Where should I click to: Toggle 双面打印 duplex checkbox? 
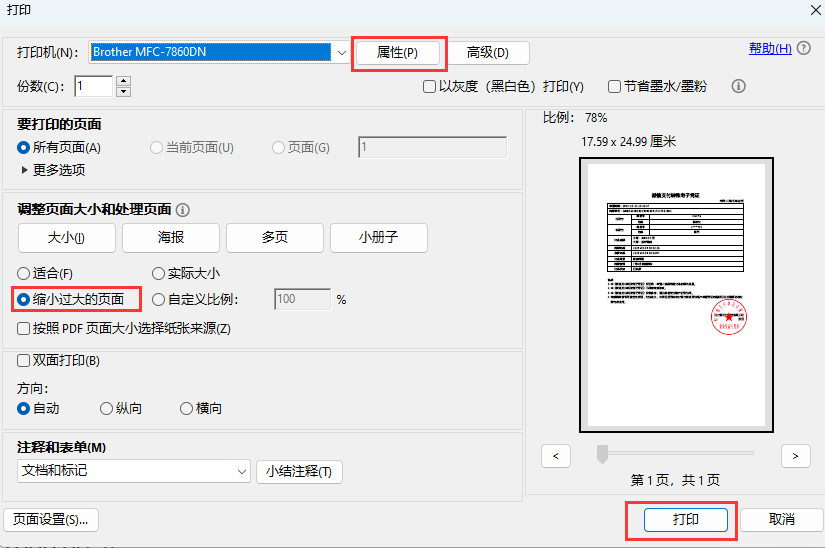[24, 361]
